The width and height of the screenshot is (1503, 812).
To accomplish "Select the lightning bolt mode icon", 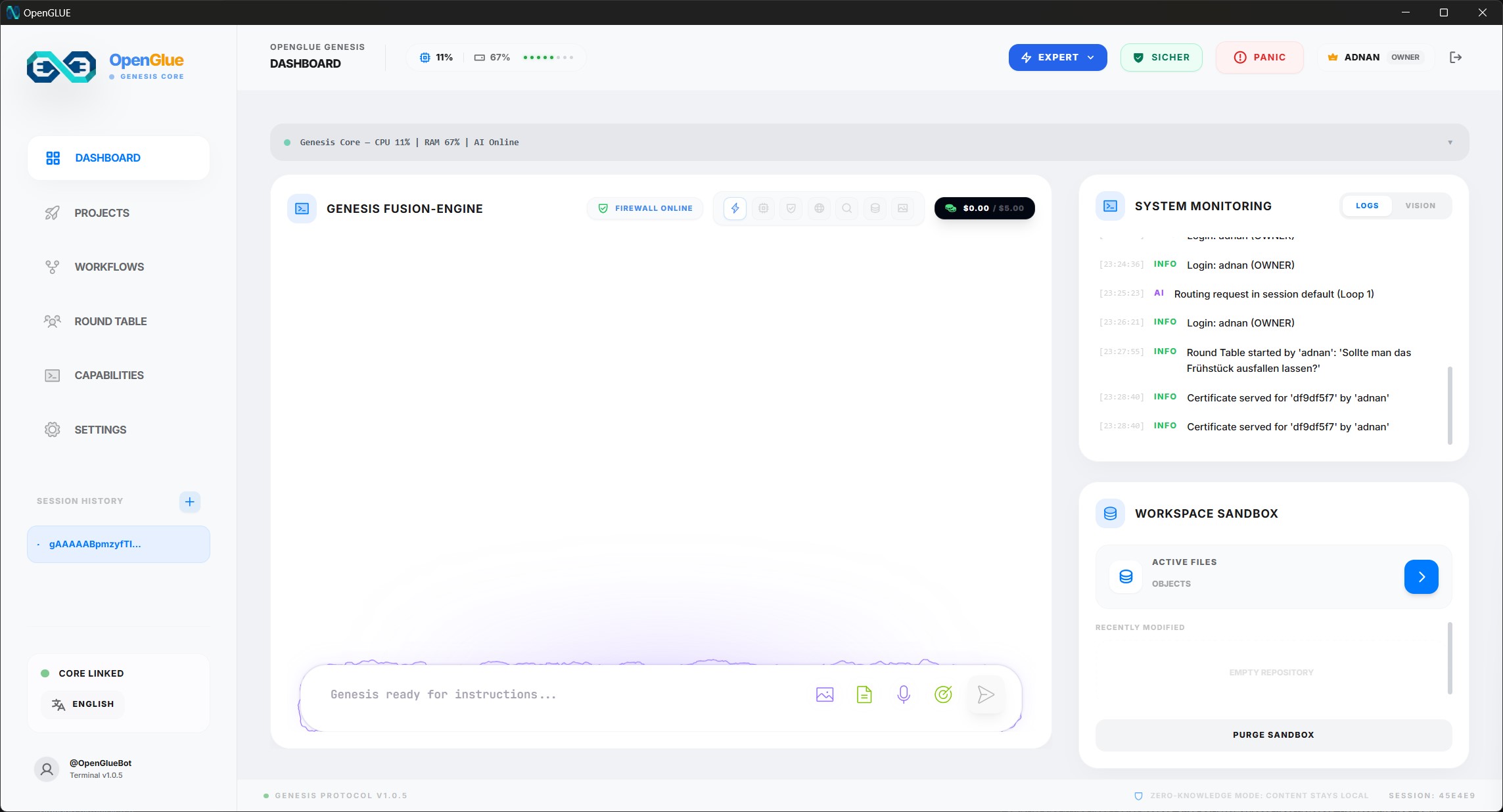I will 735,208.
